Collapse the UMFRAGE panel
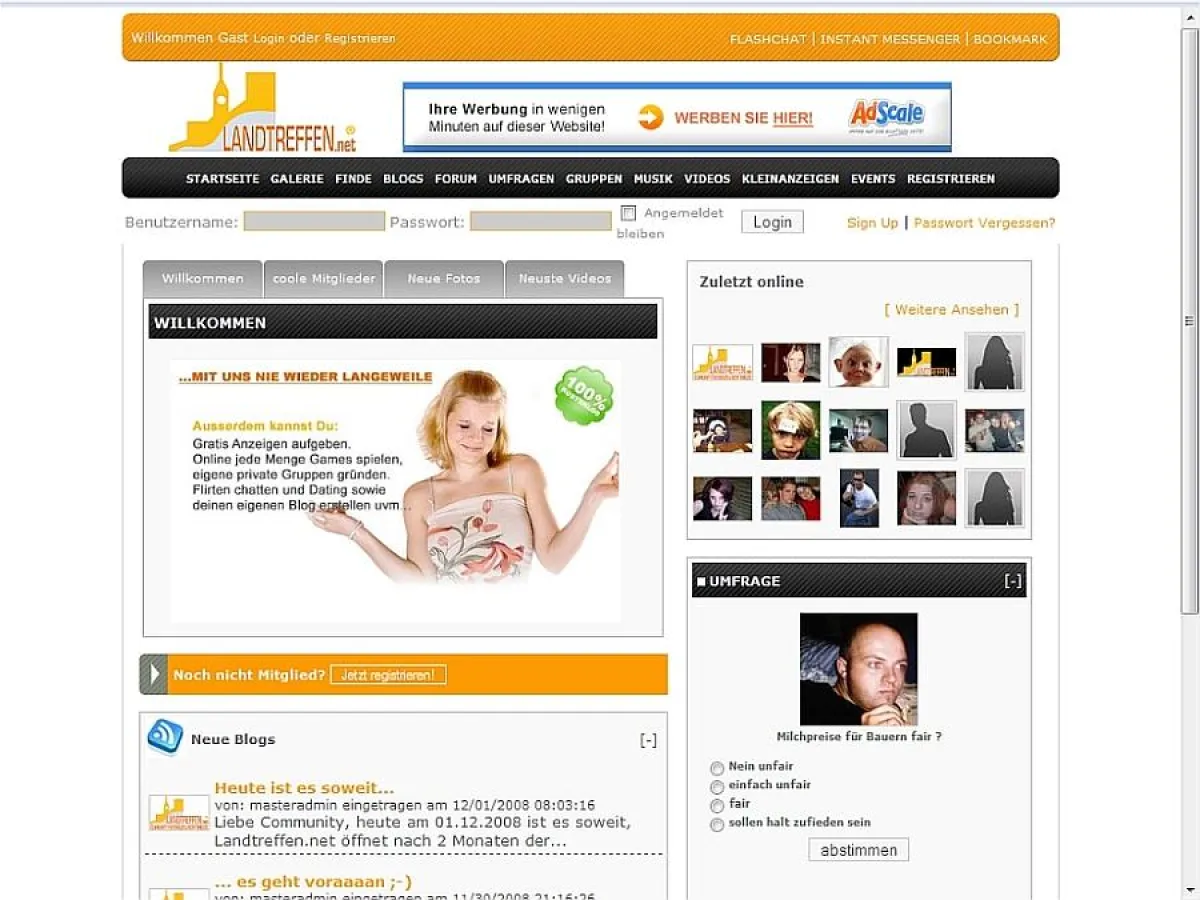 pyautogui.click(x=1014, y=578)
